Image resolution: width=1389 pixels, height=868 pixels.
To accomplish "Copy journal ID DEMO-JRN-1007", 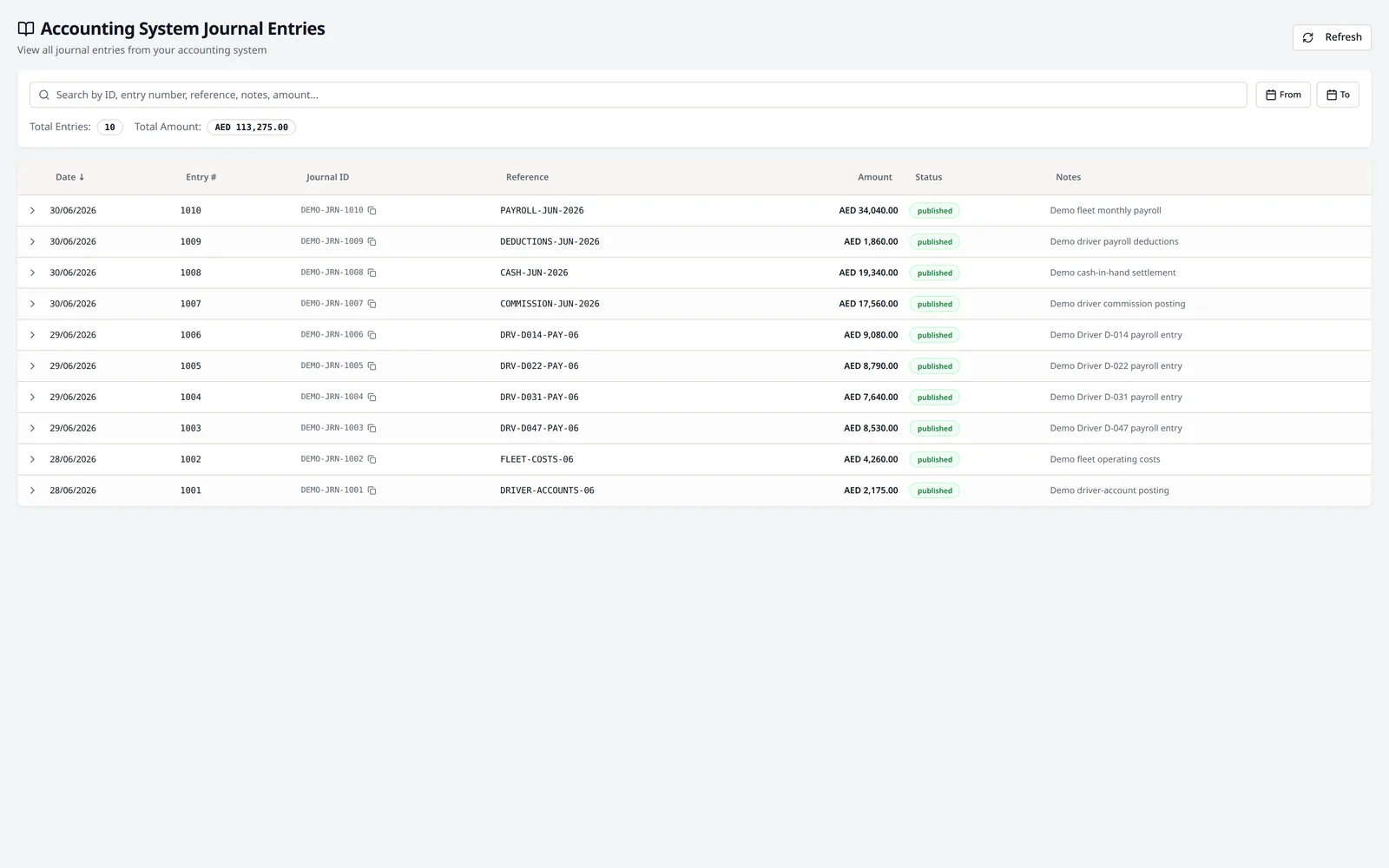I will point(372,305).
